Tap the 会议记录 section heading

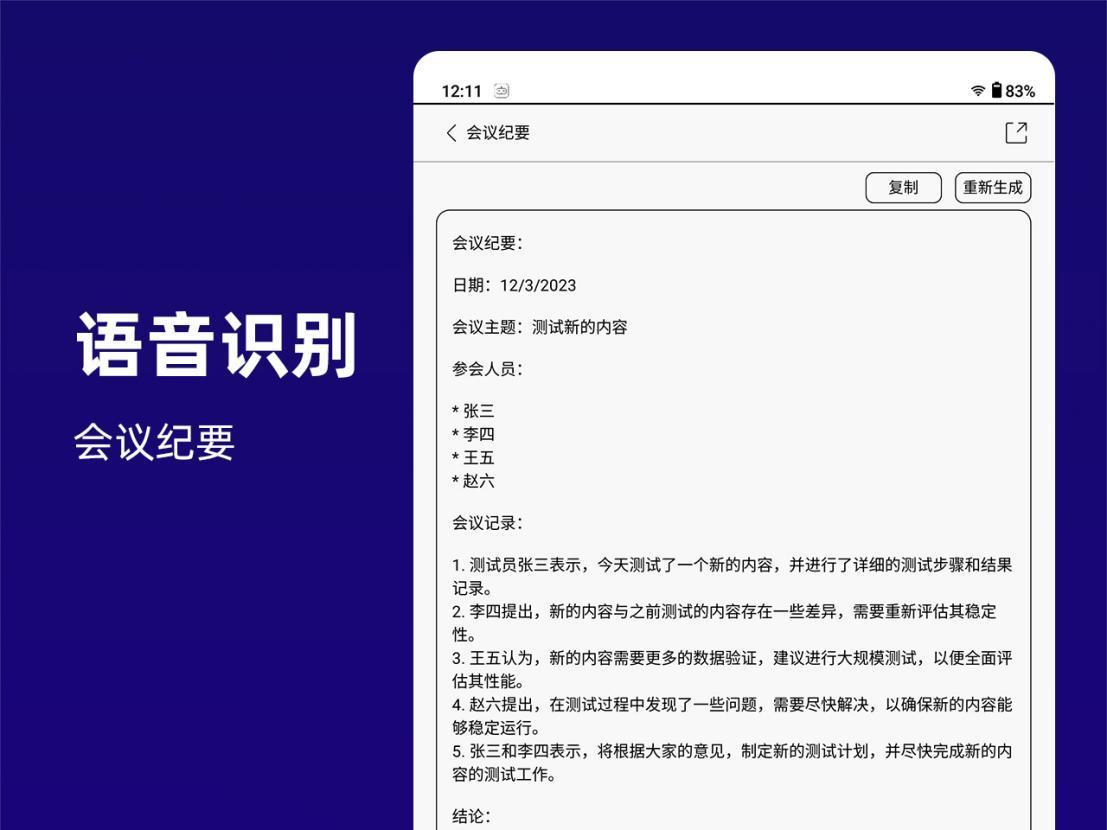[488, 522]
